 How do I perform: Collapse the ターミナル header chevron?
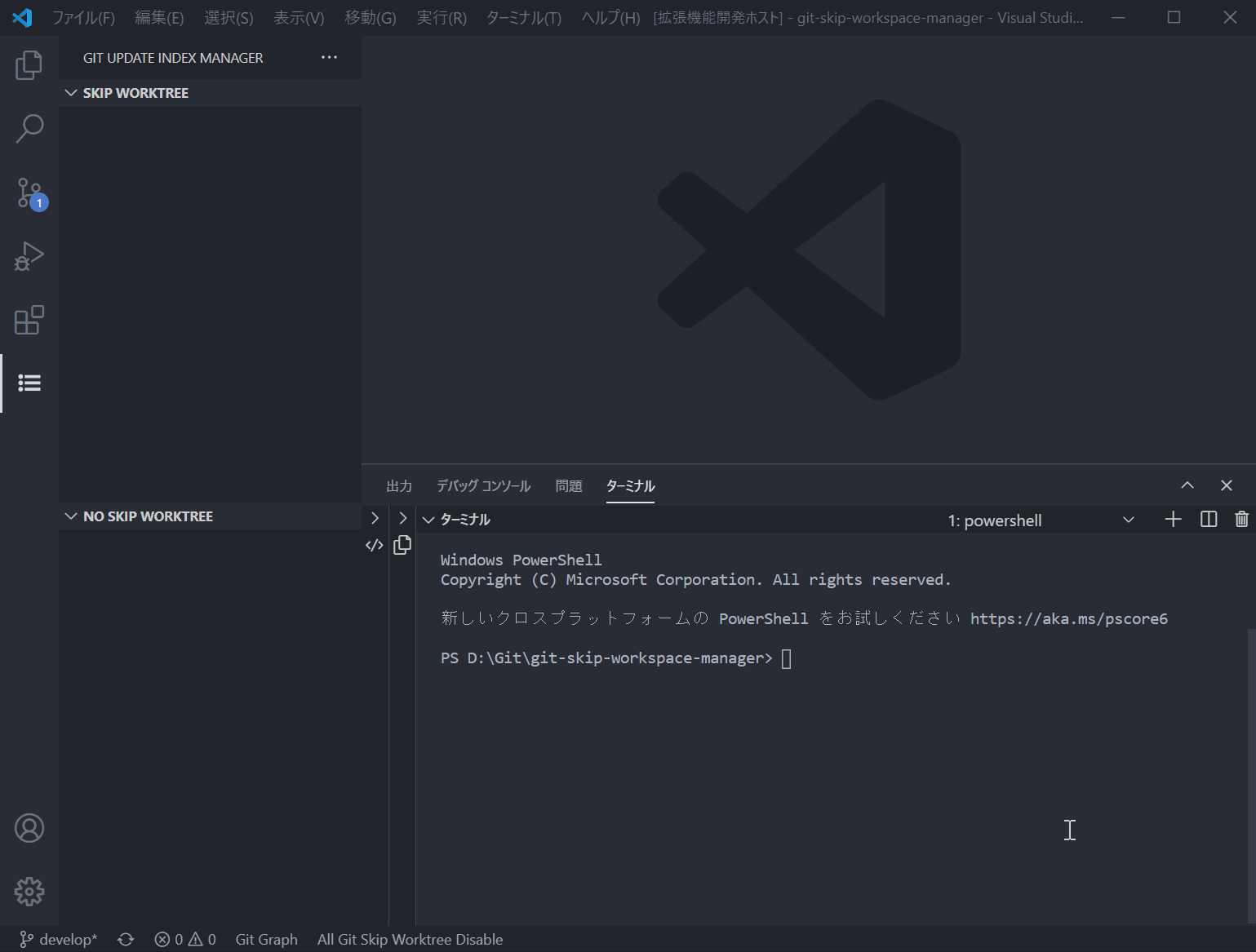pos(428,520)
